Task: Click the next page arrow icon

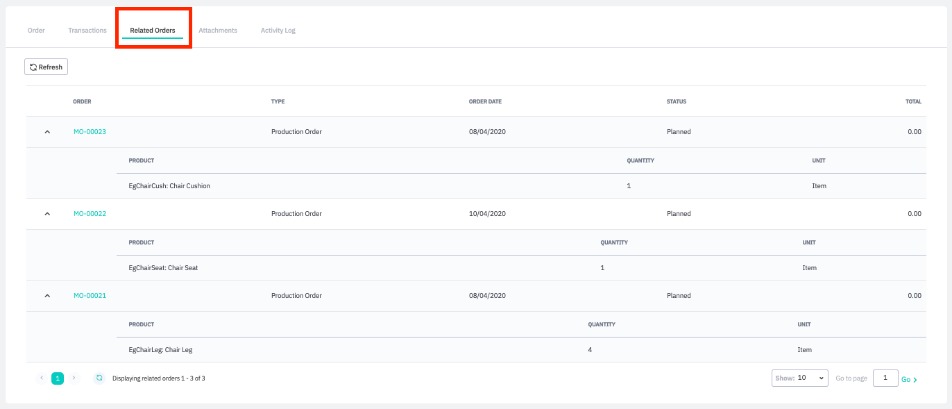Action: click(74, 378)
